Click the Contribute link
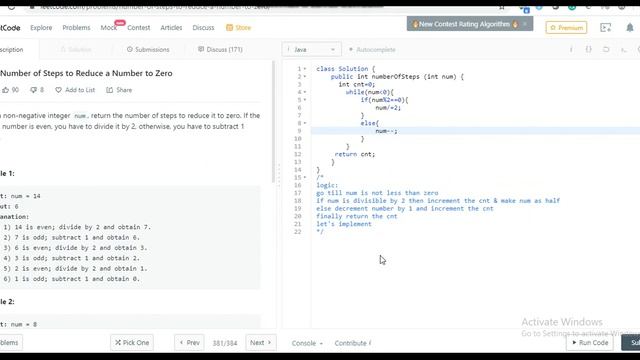The height and width of the screenshot is (360, 640). coord(352,343)
